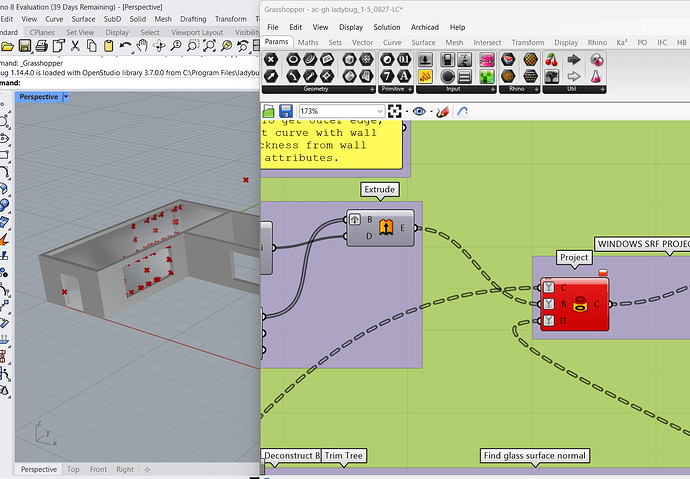Screen dimensions: 690x479
Task: Select CPlanes toolbar tab in Rhino
Action: [42, 32]
